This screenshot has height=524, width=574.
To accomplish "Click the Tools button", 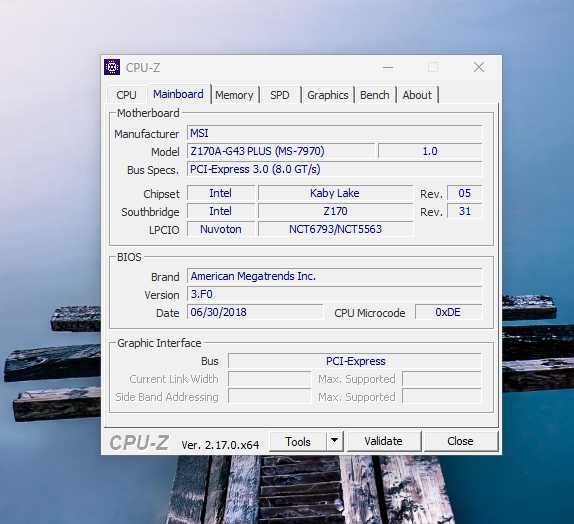I will (298, 442).
